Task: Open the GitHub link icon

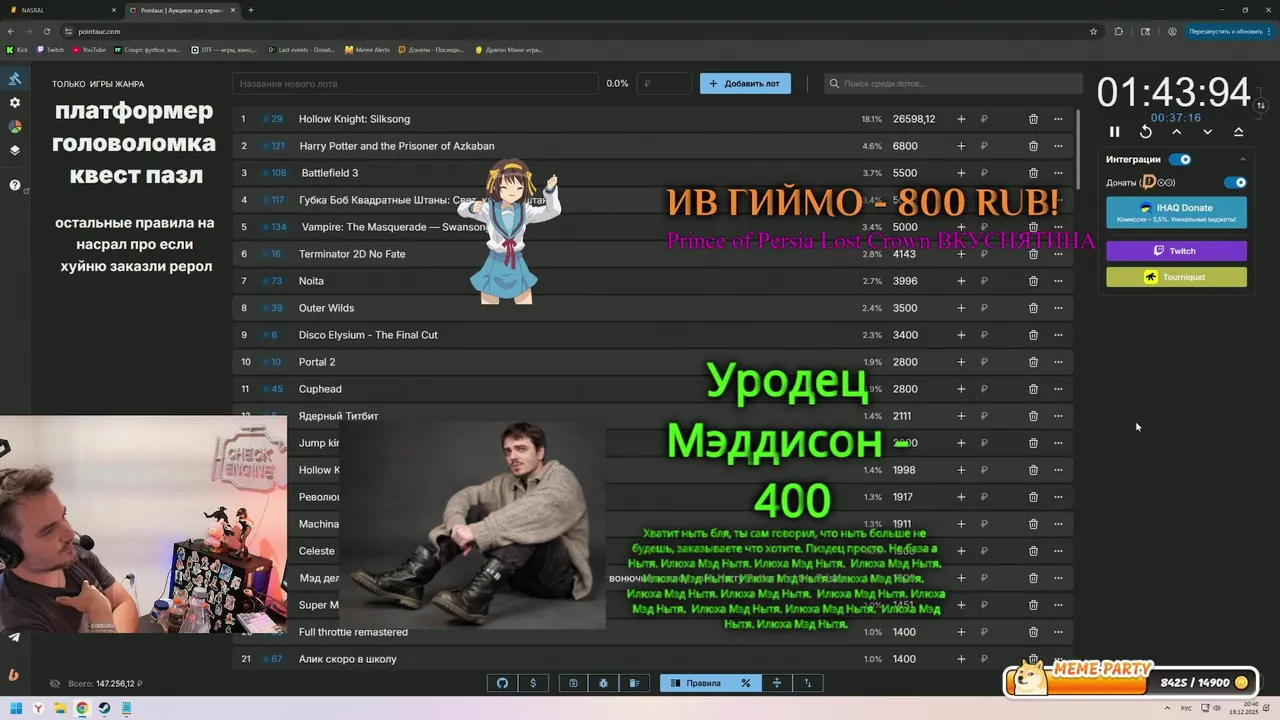Action: [x=503, y=683]
